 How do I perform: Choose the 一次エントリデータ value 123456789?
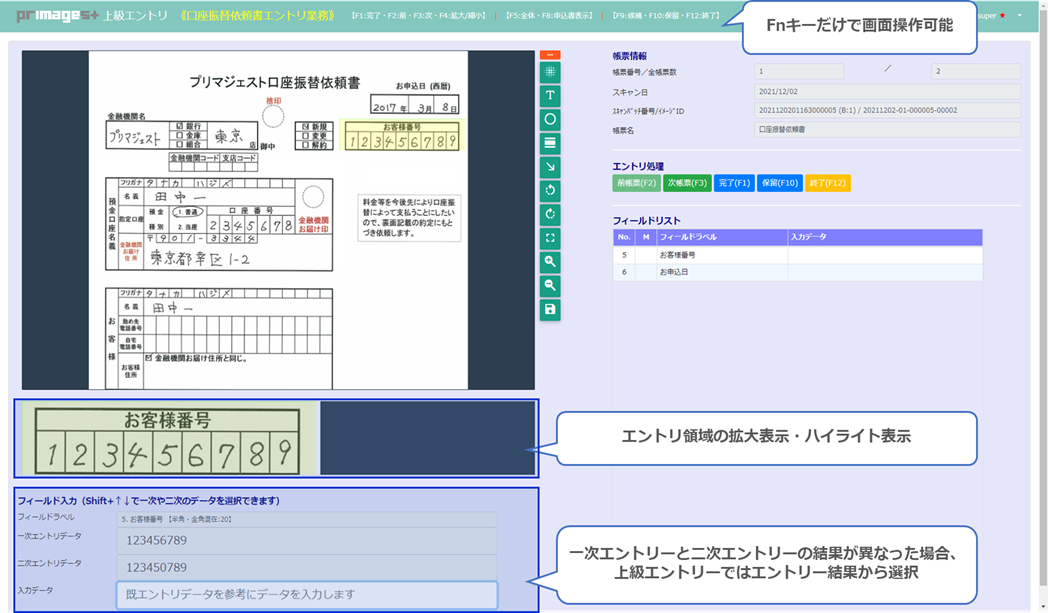pyautogui.click(x=306, y=541)
